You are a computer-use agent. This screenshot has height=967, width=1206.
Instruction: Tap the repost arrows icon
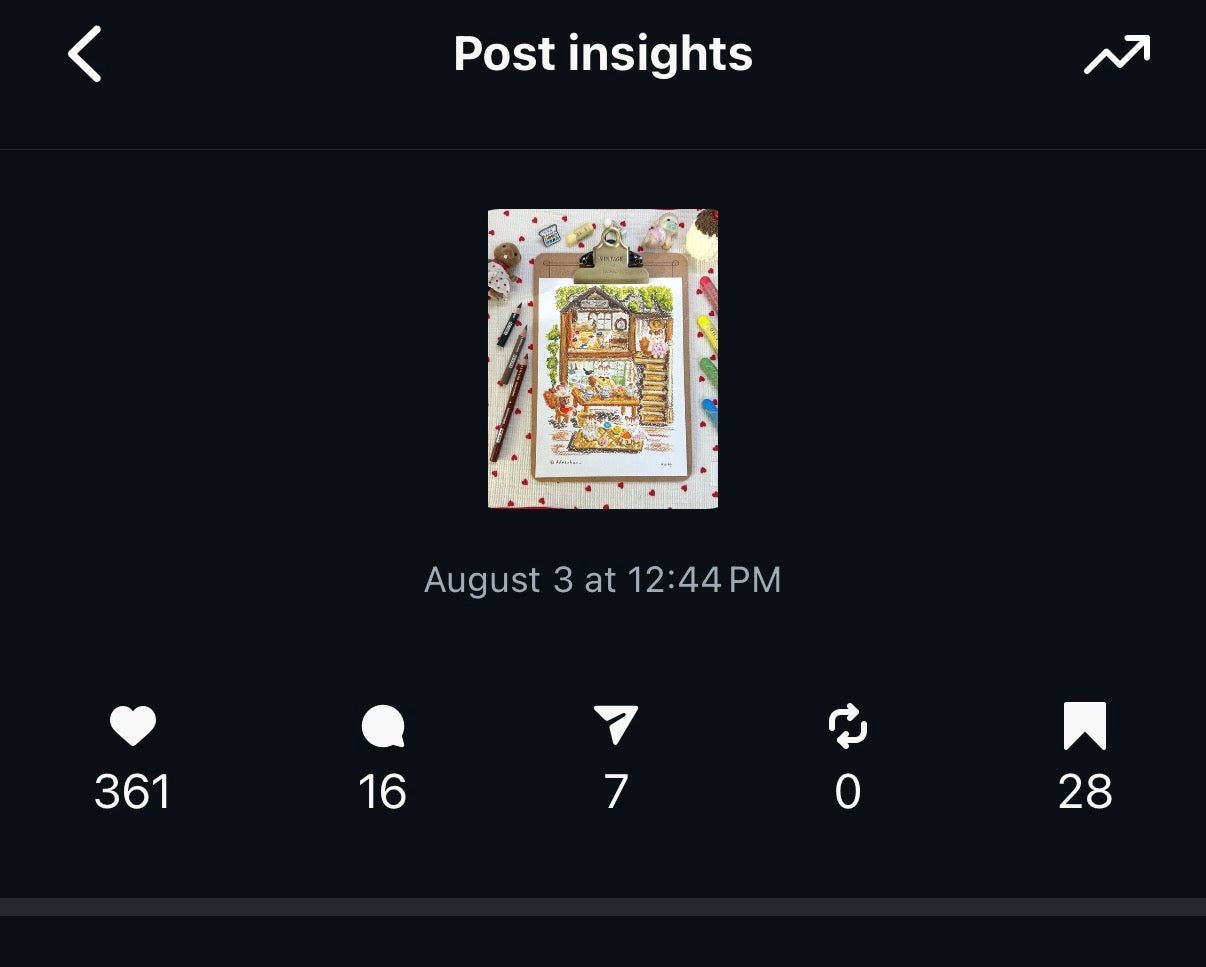(848, 725)
